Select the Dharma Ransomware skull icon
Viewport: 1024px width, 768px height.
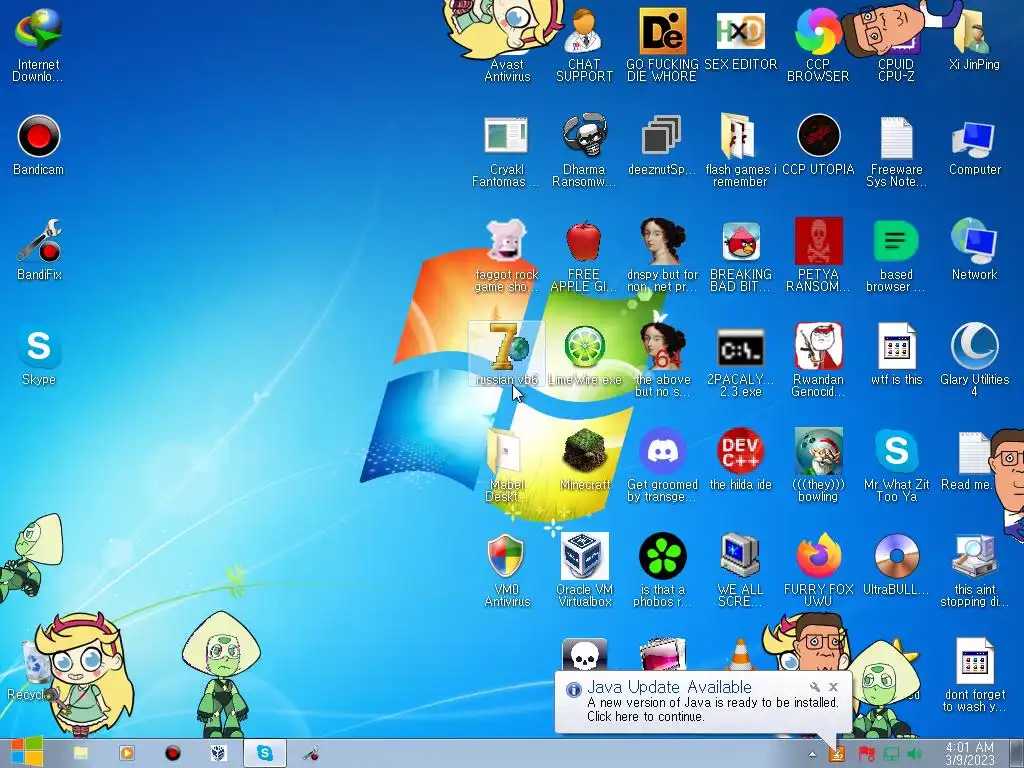pyautogui.click(x=584, y=152)
